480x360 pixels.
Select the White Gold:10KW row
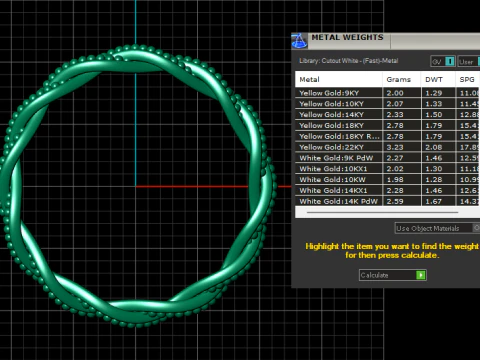click(x=387, y=180)
